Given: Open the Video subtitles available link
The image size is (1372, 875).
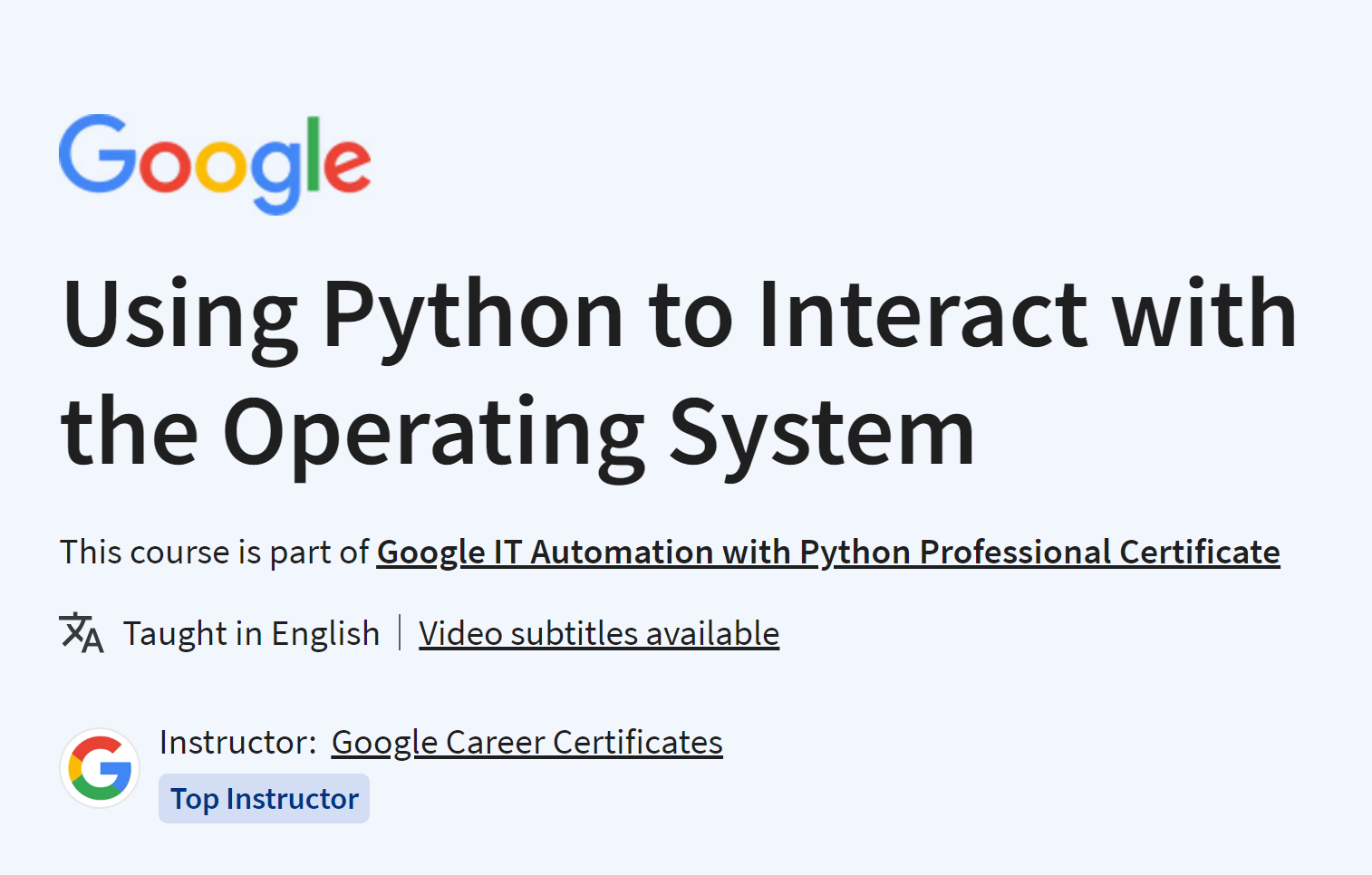Looking at the screenshot, I should 599,633.
